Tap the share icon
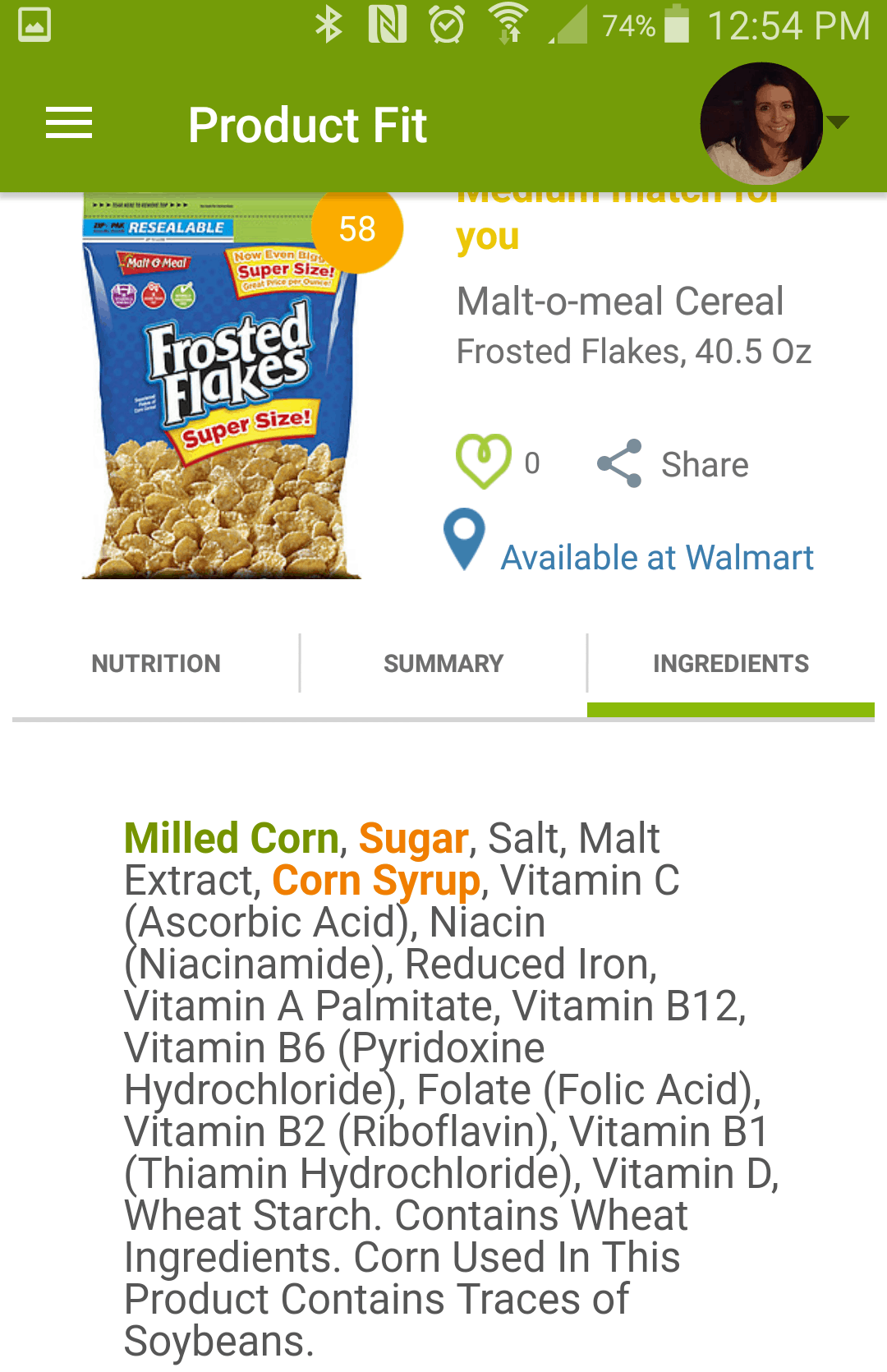 [x=619, y=463]
